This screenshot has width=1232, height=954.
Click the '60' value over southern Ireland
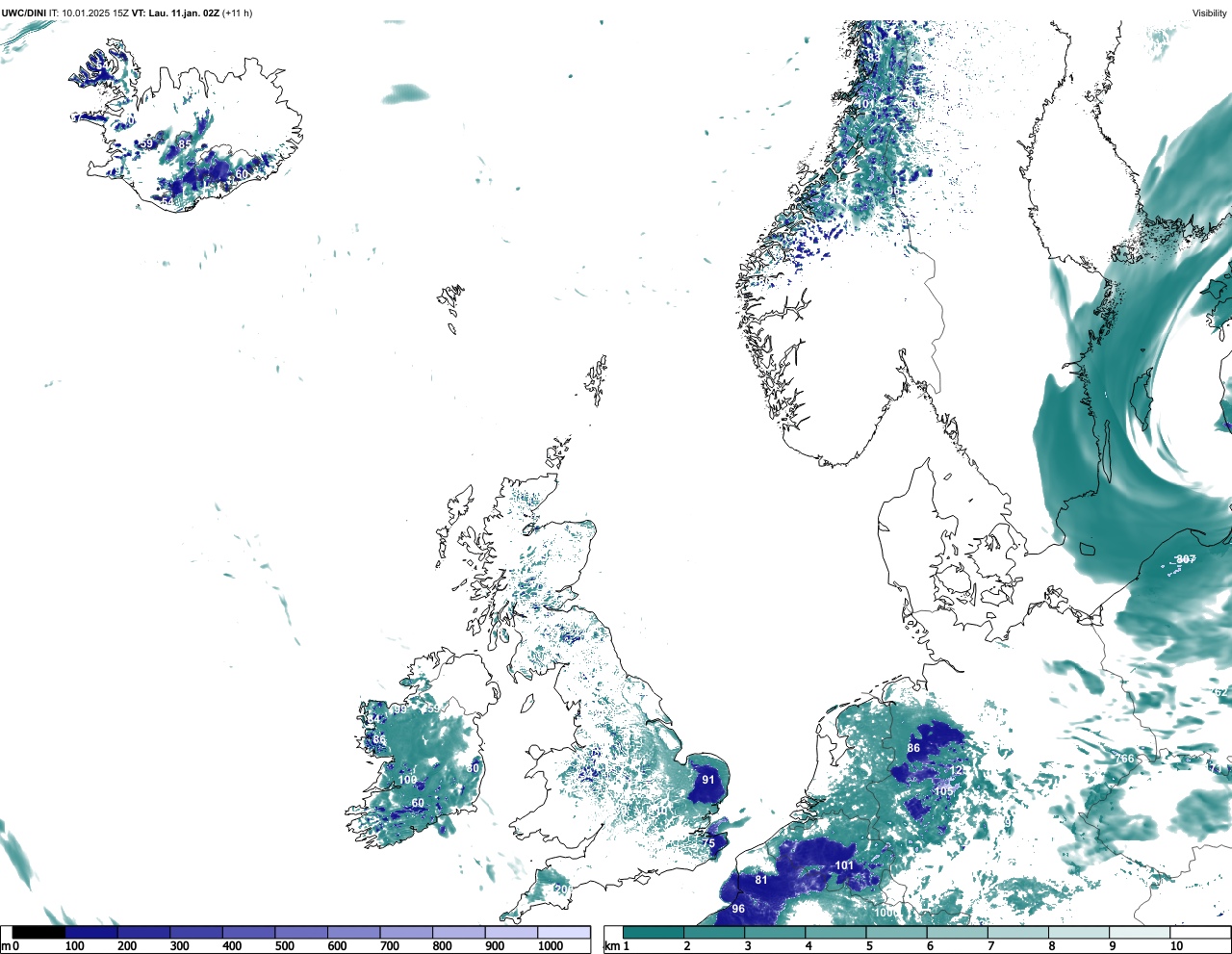click(x=418, y=803)
